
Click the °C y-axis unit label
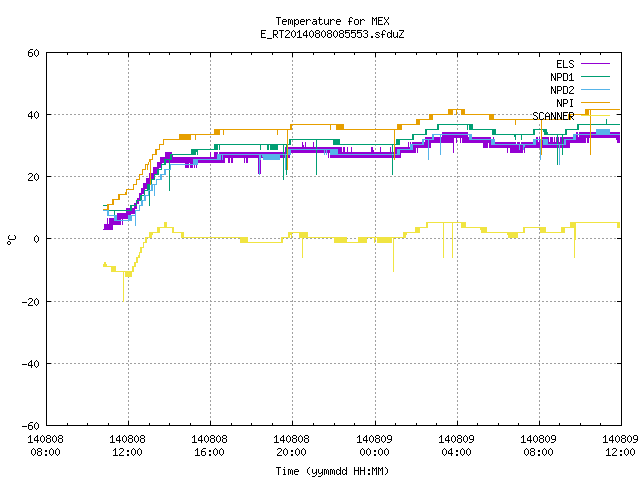(x=11, y=240)
